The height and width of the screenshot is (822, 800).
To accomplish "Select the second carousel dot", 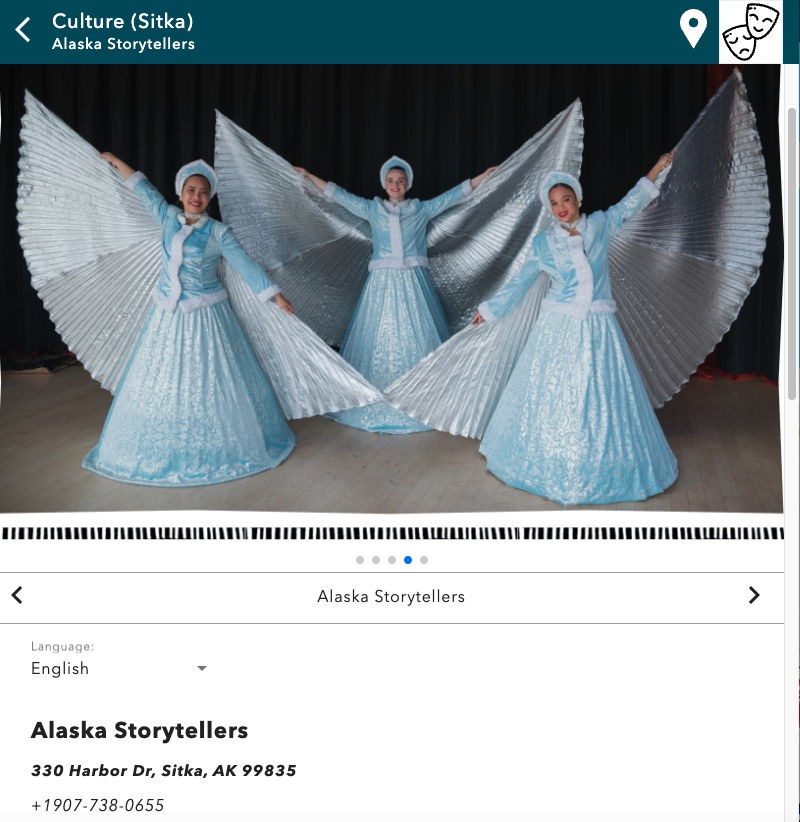I will click(376, 560).
